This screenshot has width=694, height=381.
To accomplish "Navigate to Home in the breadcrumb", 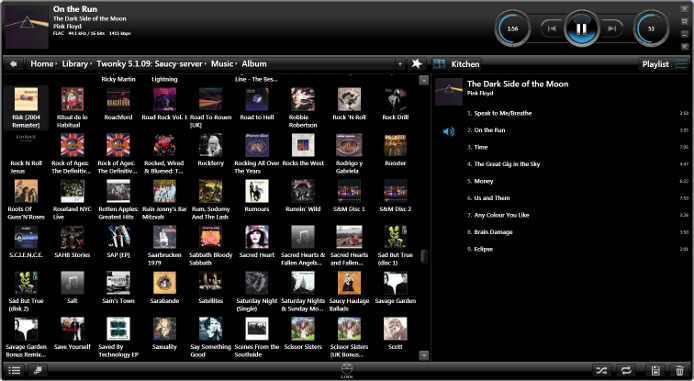I will pyautogui.click(x=42, y=64).
